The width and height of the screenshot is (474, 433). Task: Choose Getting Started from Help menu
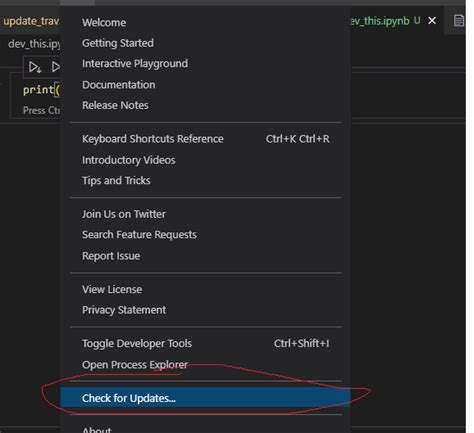click(205, 43)
